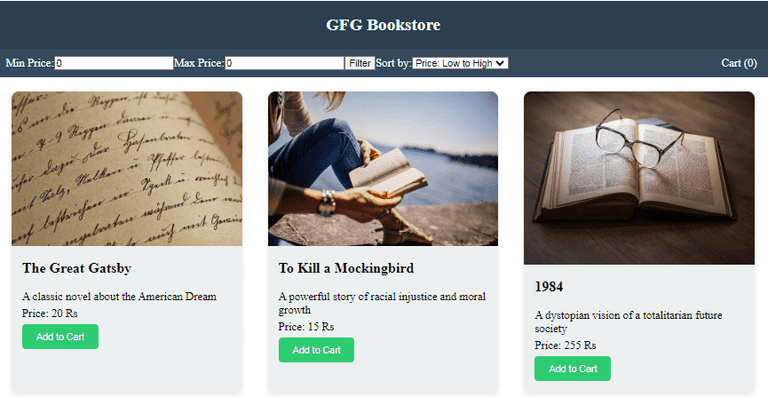Click the Min Price input field
The width and height of the screenshot is (768, 397).
coord(114,63)
